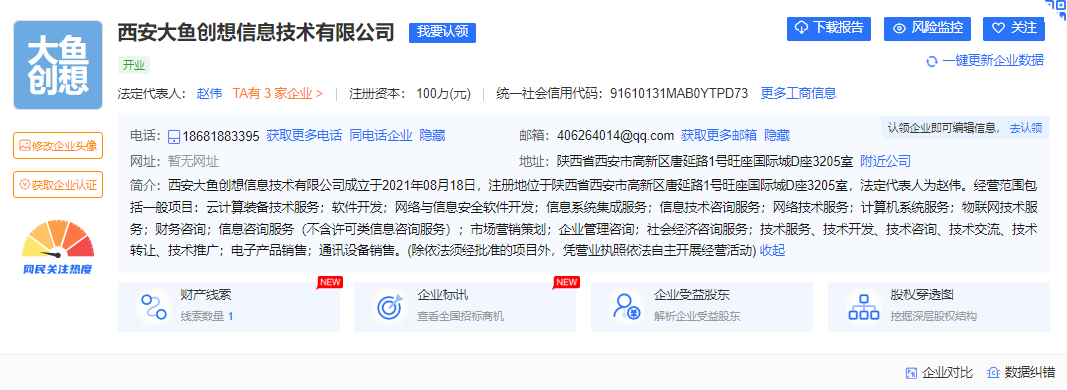Click the 我要认领 claim button
The height and width of the screenshot is (390, 1067).
(442, 33)
